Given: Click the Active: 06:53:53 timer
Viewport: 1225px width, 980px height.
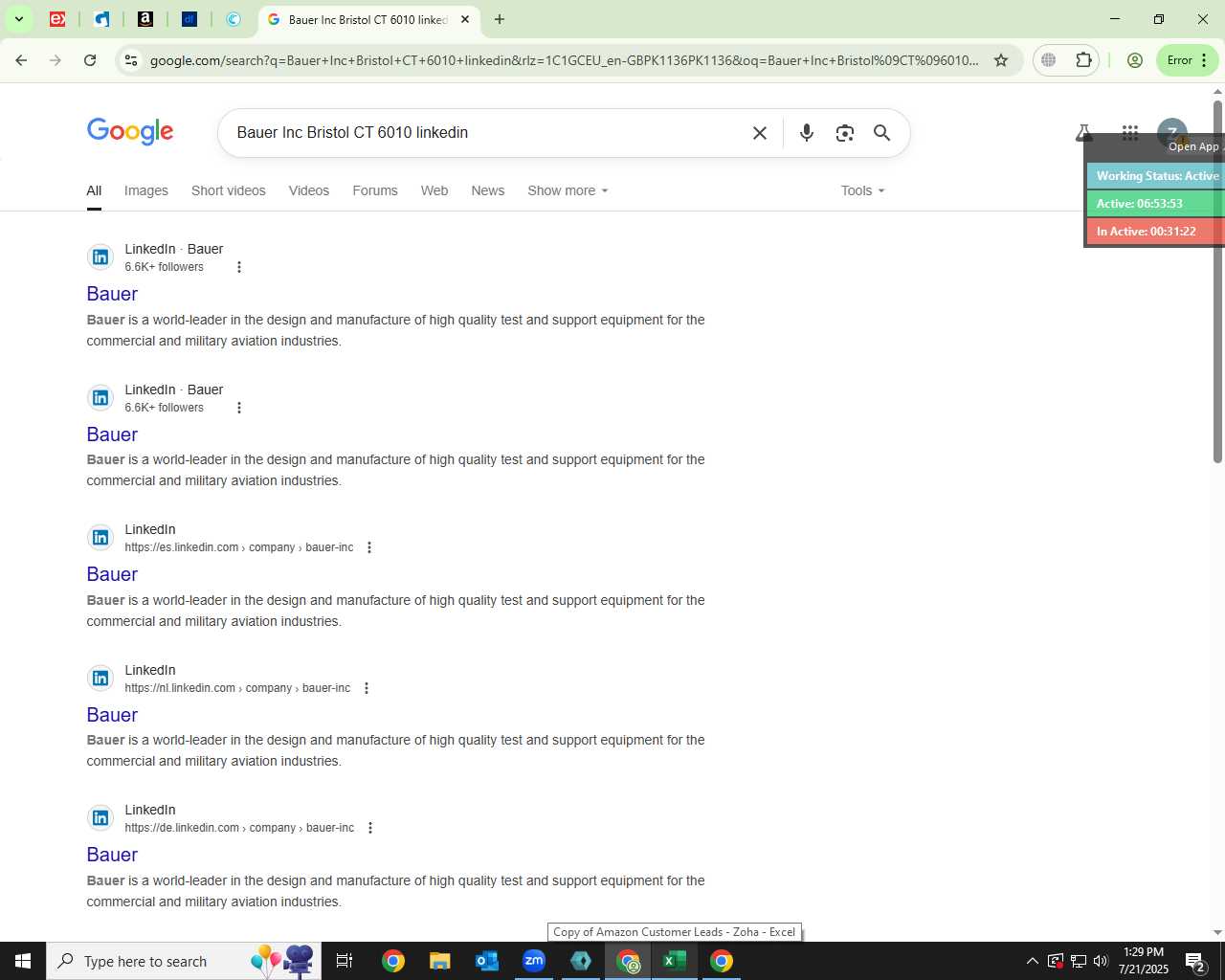Looking at the screenshot, I should click(1156, 204).
